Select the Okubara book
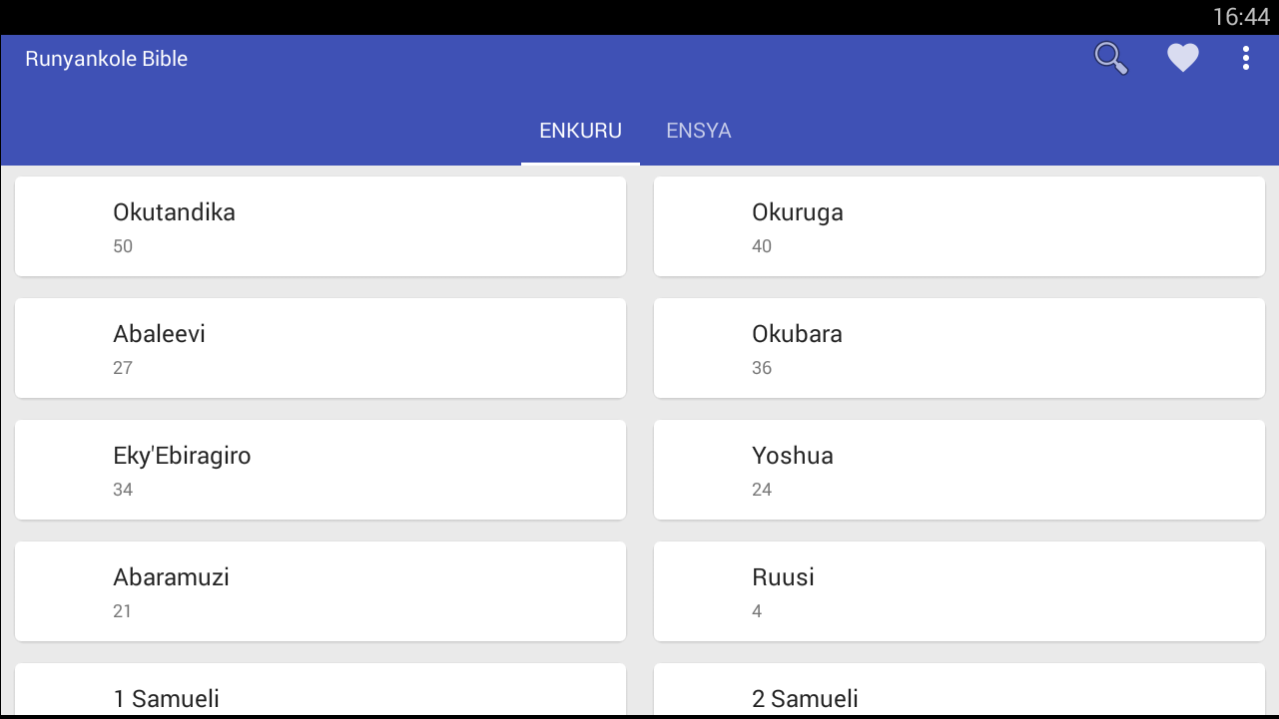 tap(959, 348)
